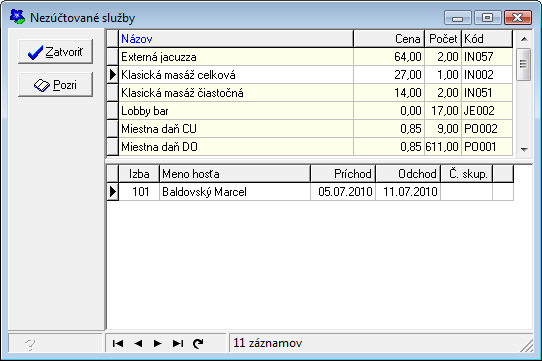Click the Izba column header

[139, 174]
